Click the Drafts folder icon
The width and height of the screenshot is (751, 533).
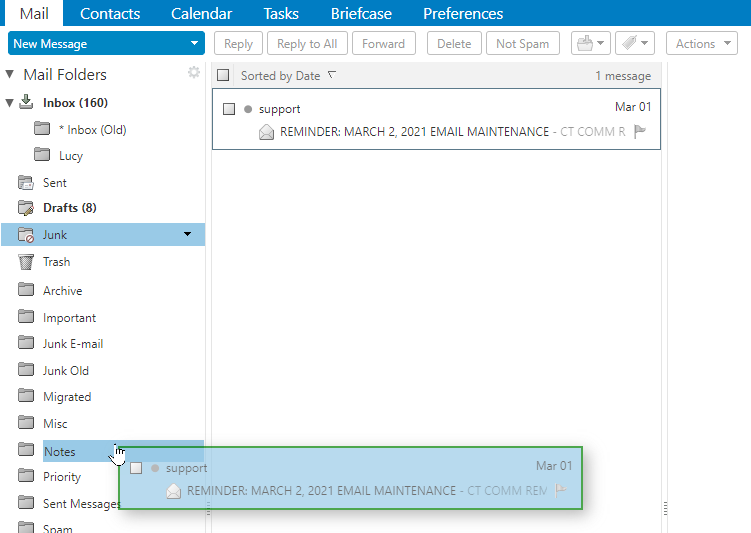26,208
